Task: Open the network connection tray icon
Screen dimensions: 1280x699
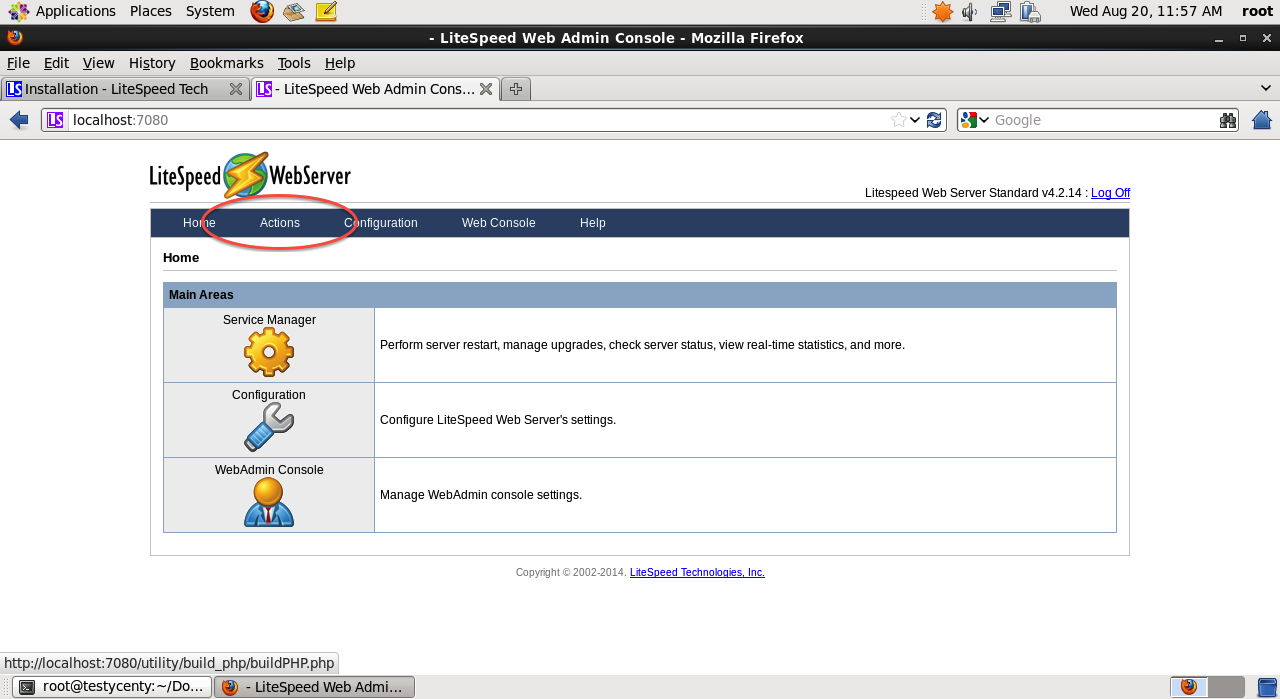Action: [1001, 11]
